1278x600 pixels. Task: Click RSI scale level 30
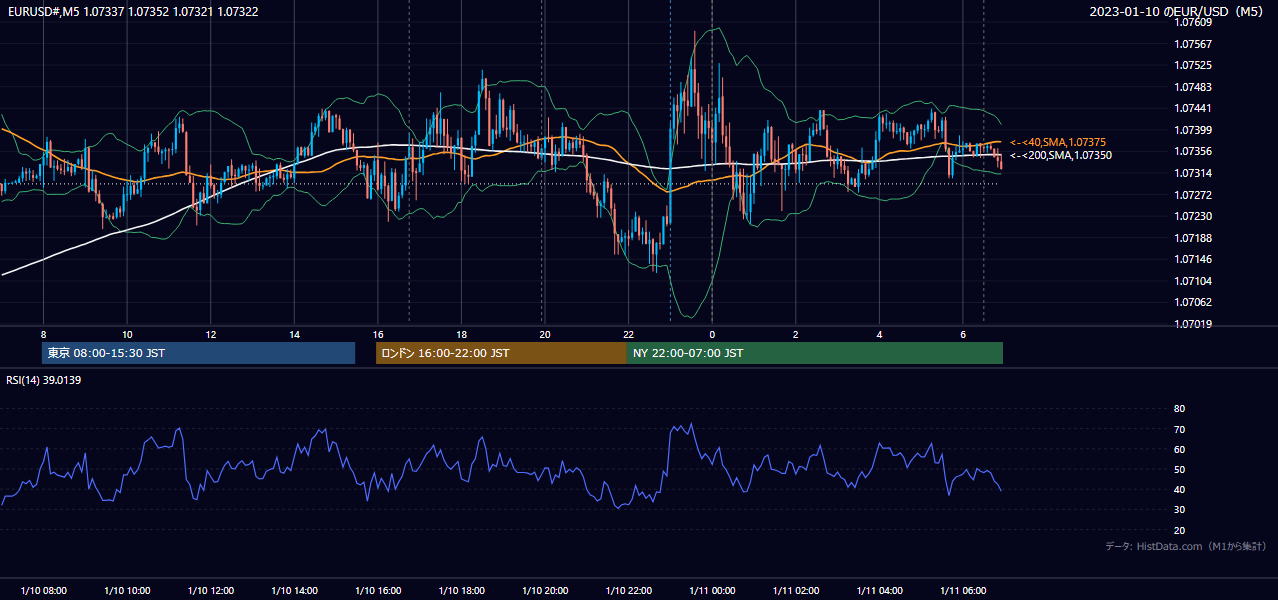tap(1179, 510)
